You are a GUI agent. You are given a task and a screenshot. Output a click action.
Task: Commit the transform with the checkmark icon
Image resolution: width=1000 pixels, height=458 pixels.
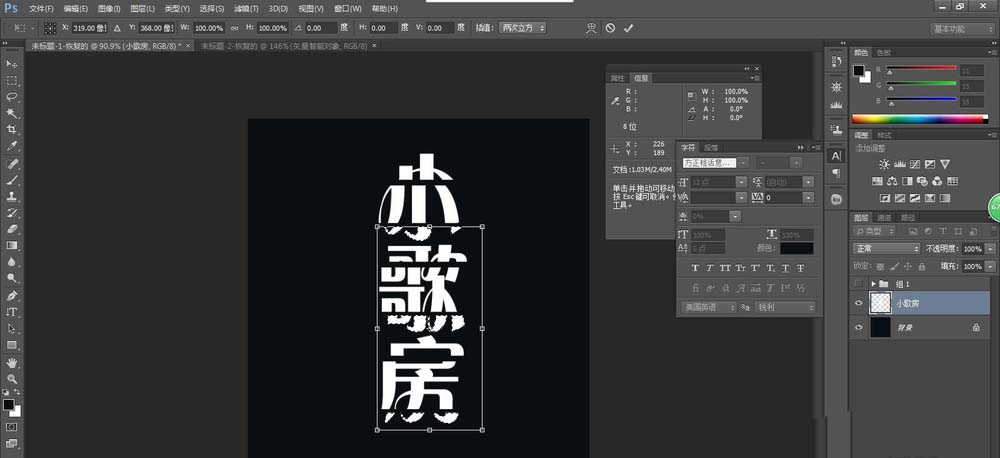628,28
